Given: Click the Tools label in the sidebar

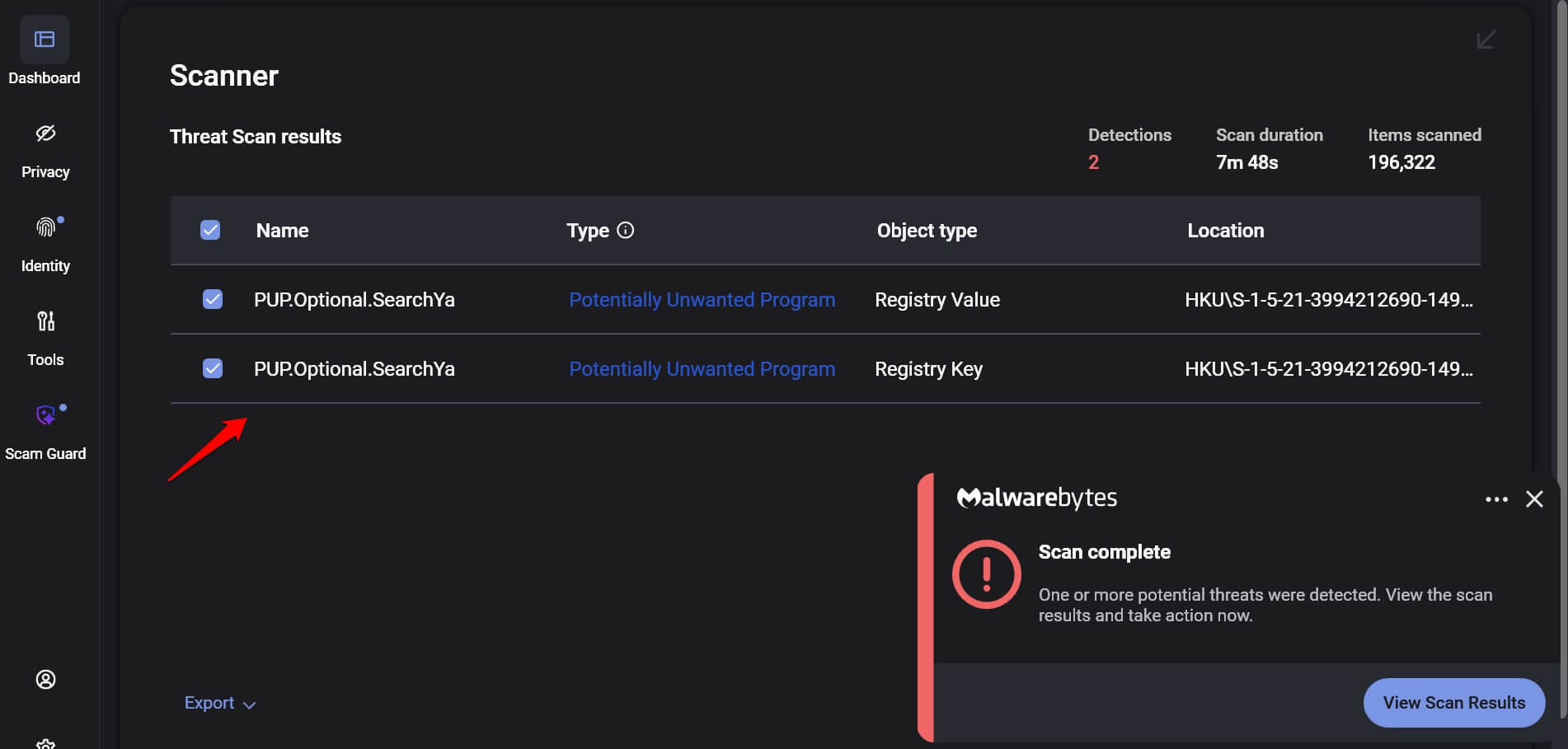Looking at the screenshot, I should 45,360.
